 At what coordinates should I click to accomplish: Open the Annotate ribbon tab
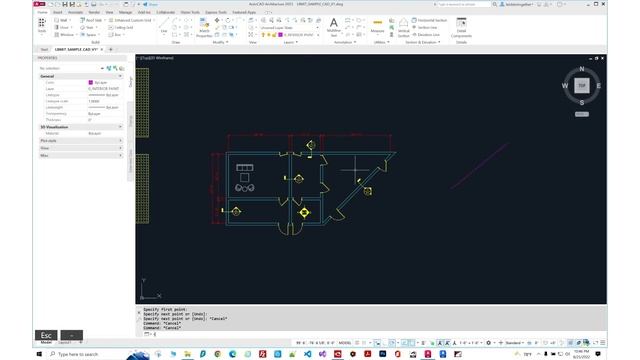(x=75, y=12)
